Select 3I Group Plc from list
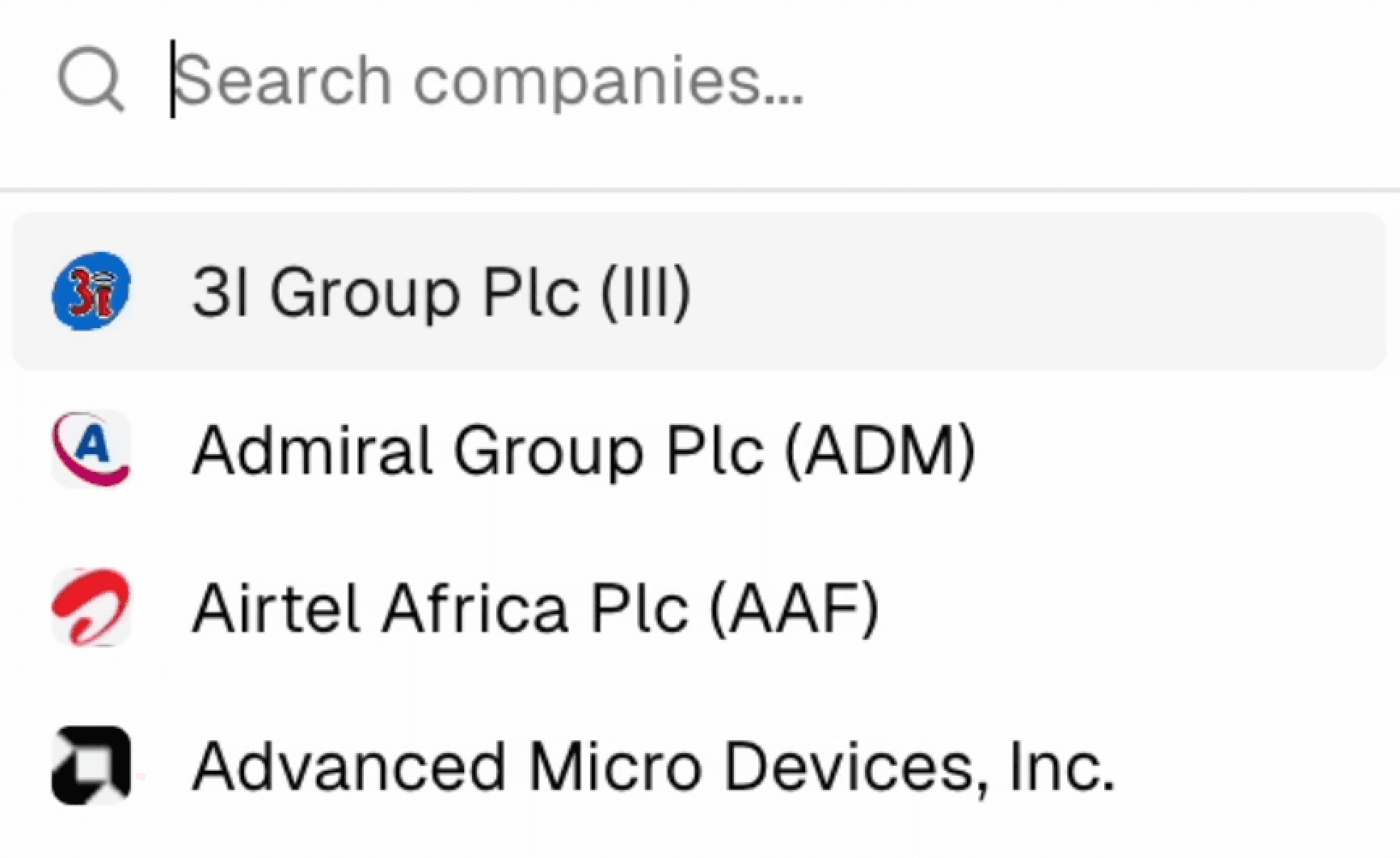 click(441, 292)
